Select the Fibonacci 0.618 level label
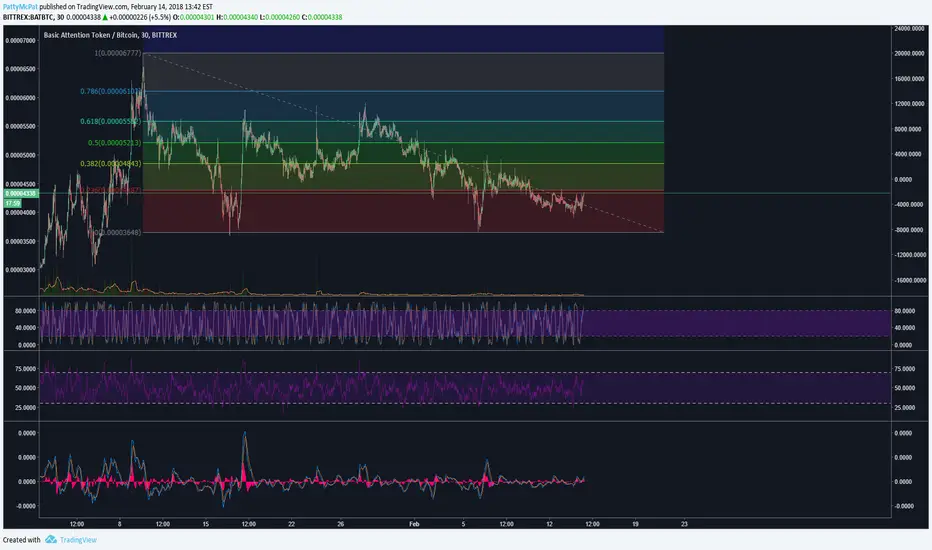932x550 pixels. 111,121
